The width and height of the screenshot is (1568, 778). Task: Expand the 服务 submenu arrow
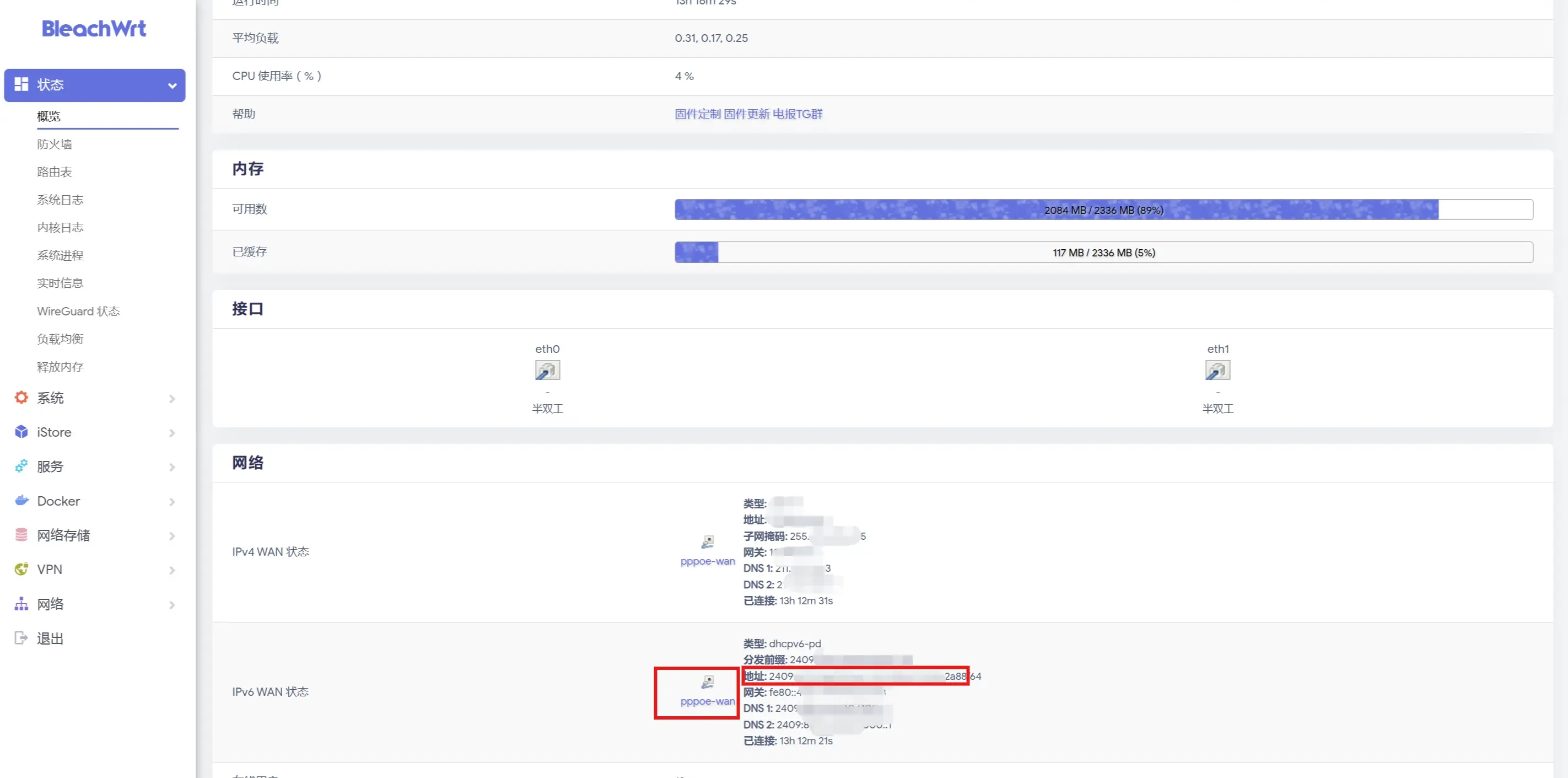(x=173, y=467)
